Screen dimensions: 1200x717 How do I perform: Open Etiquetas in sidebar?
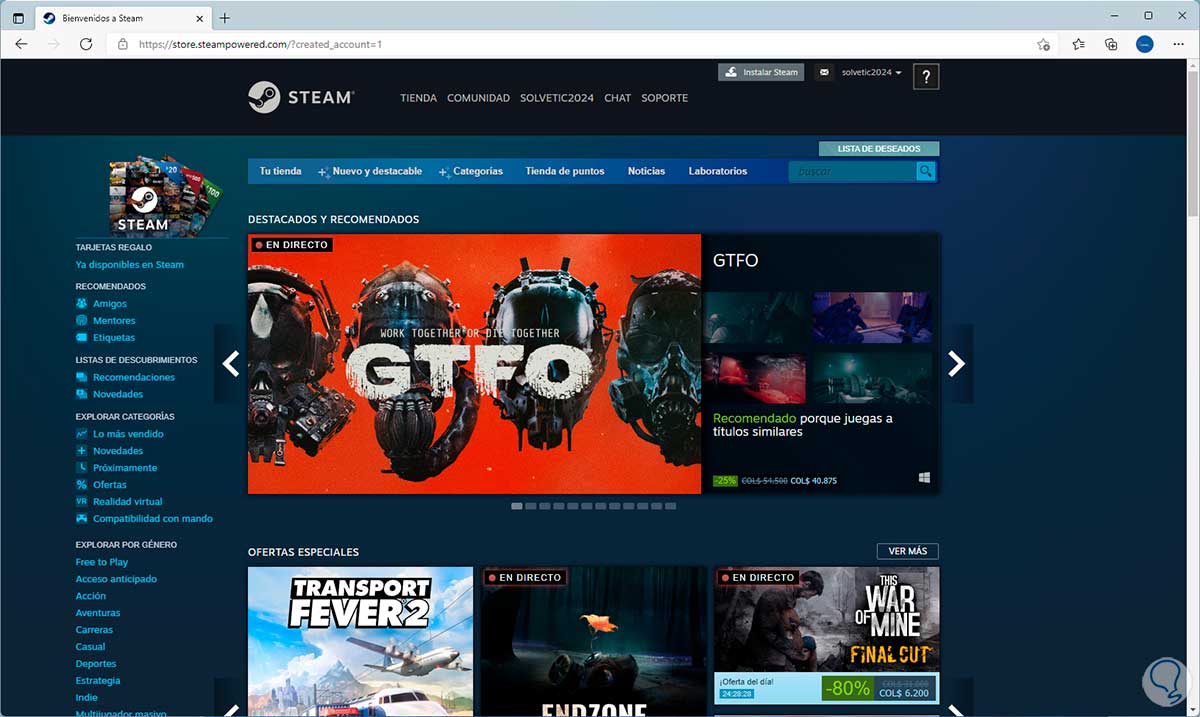click(113, 338)
